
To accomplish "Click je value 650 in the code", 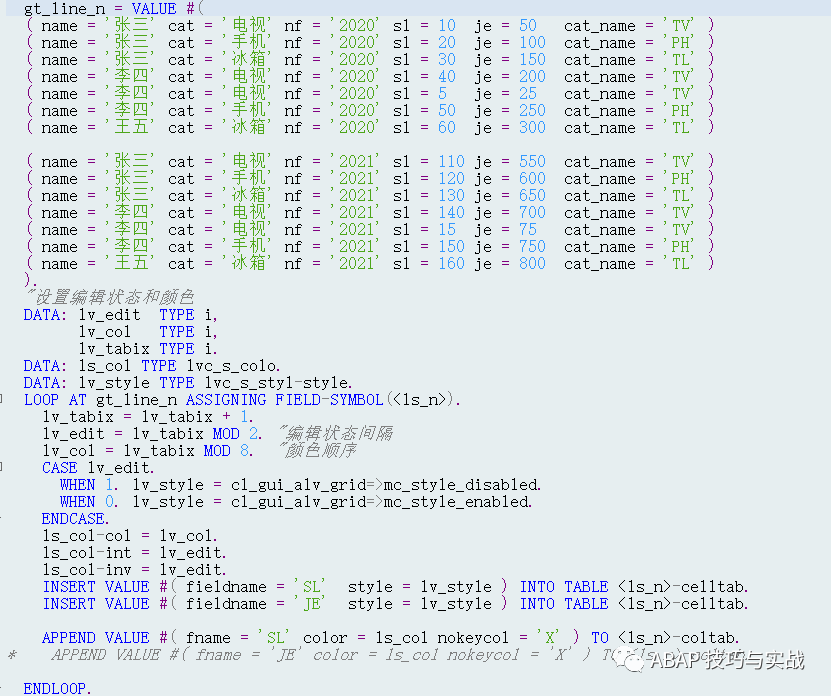I will (x=532, y=196).
